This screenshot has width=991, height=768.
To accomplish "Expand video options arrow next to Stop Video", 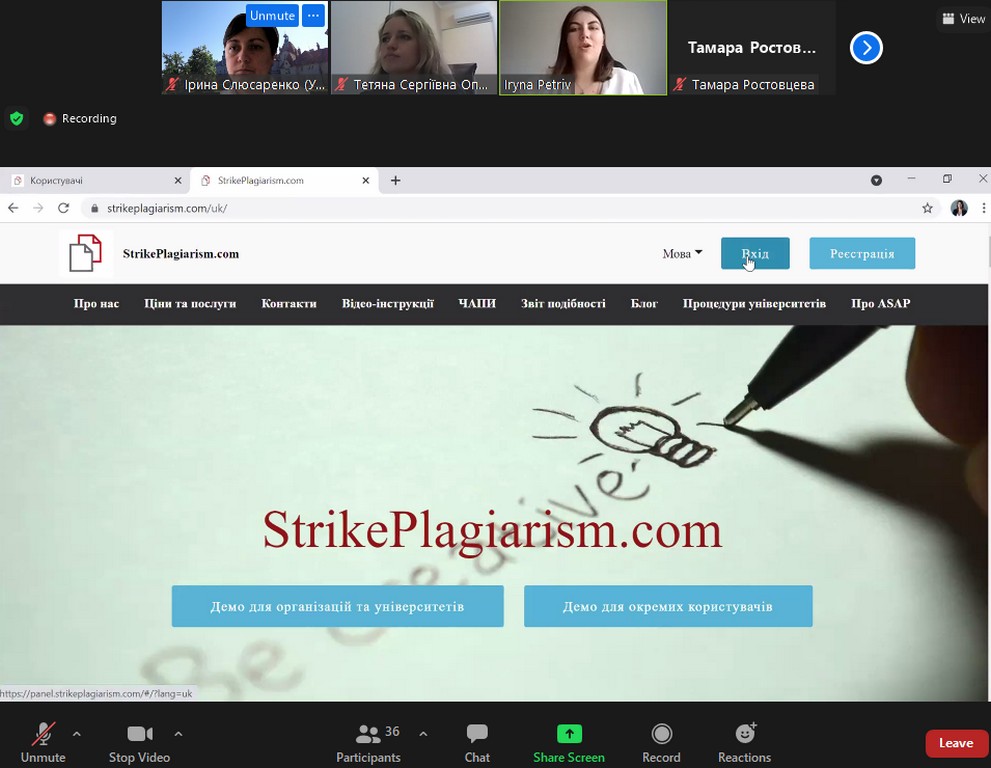I will click(x=179, y=733).
